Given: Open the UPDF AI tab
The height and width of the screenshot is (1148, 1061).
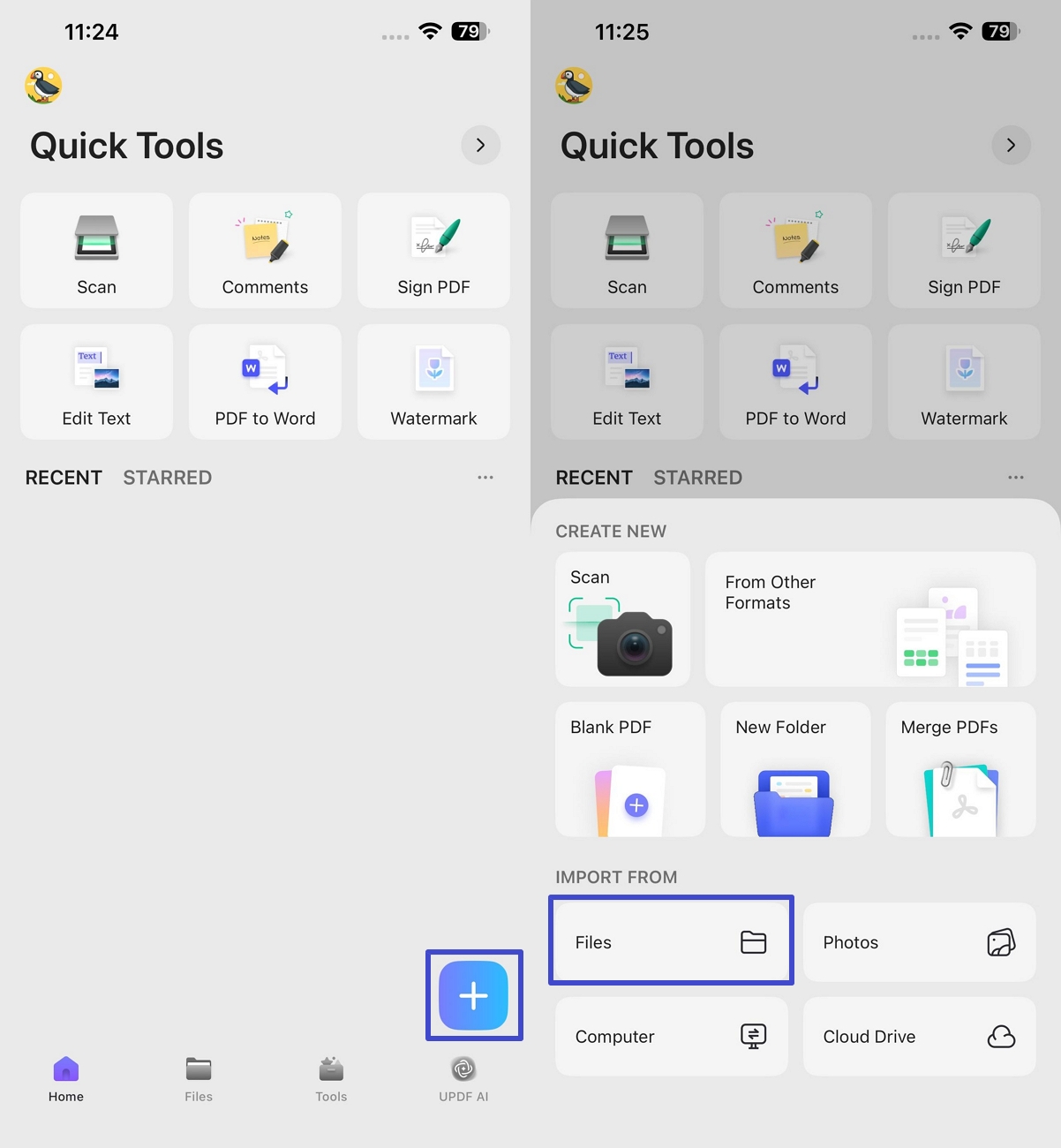Looking at the screenshot, I should click(463, 1079).
